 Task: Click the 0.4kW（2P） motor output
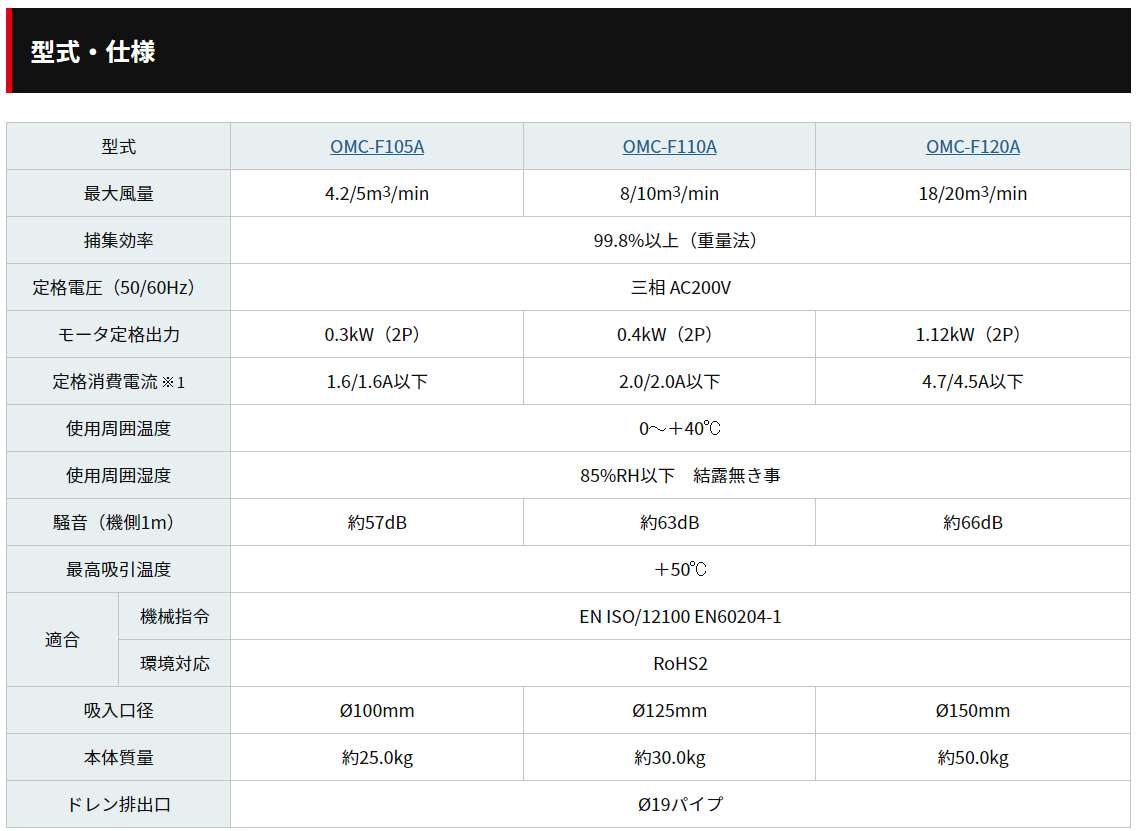[669, 334]
